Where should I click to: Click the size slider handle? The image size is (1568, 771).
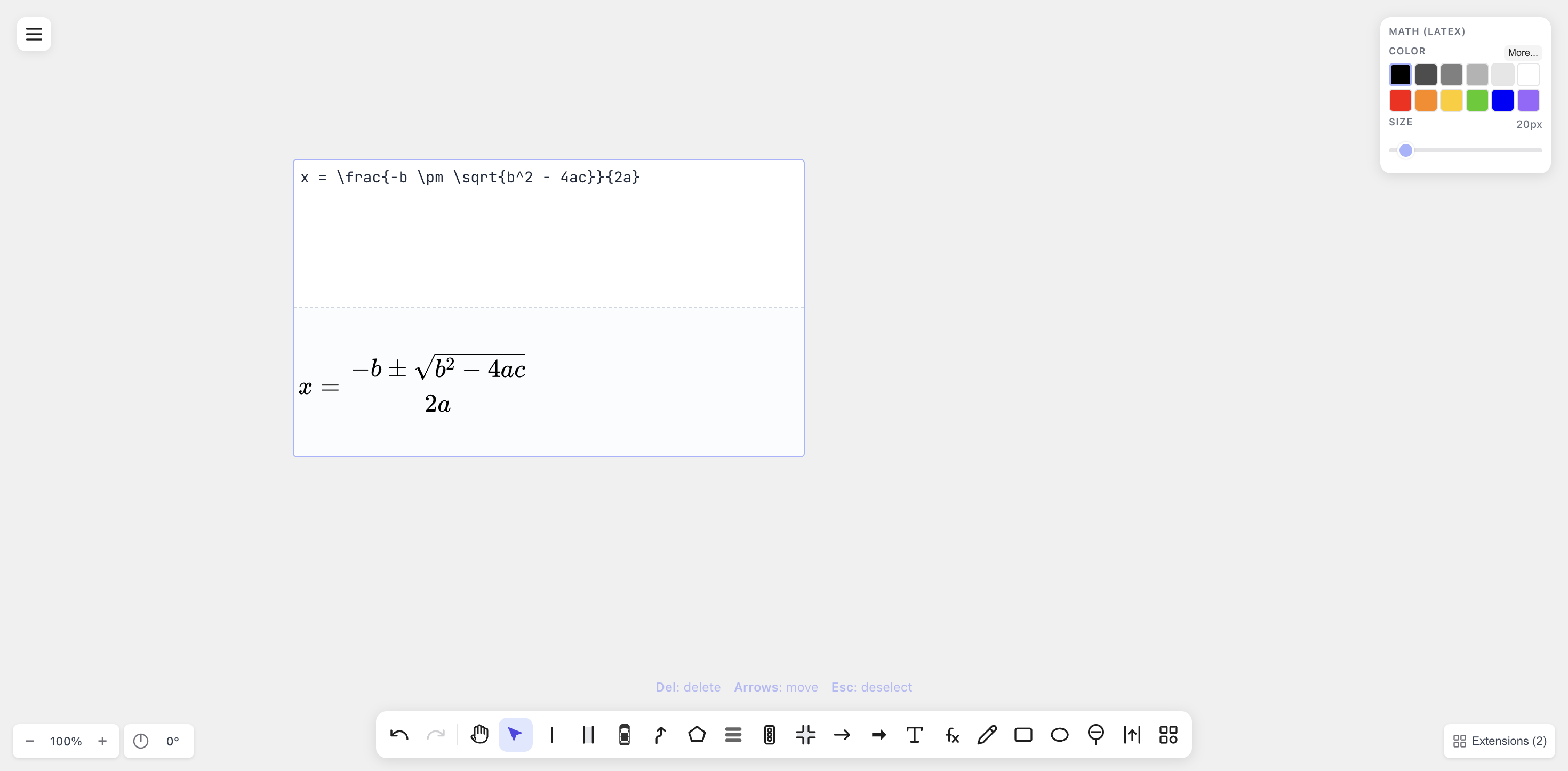1405,150
